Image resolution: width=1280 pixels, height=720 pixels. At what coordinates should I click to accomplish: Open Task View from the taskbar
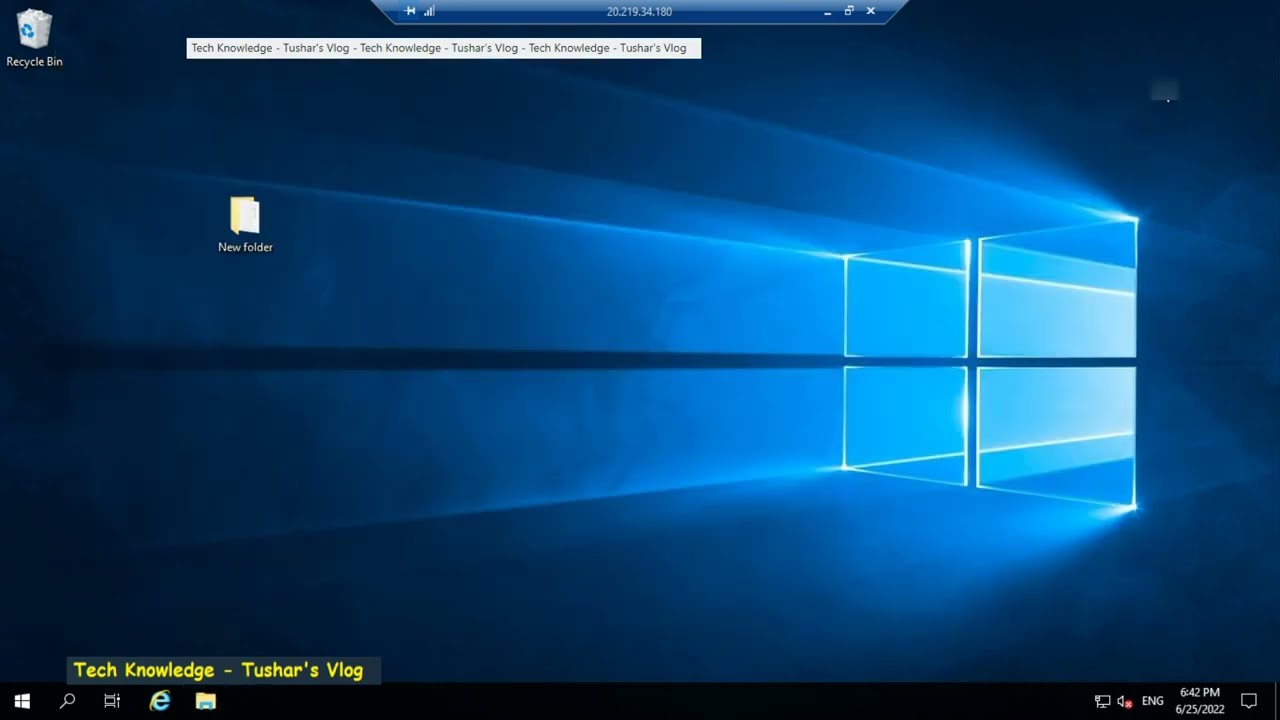pyautogui.click(x=112, y=701)
